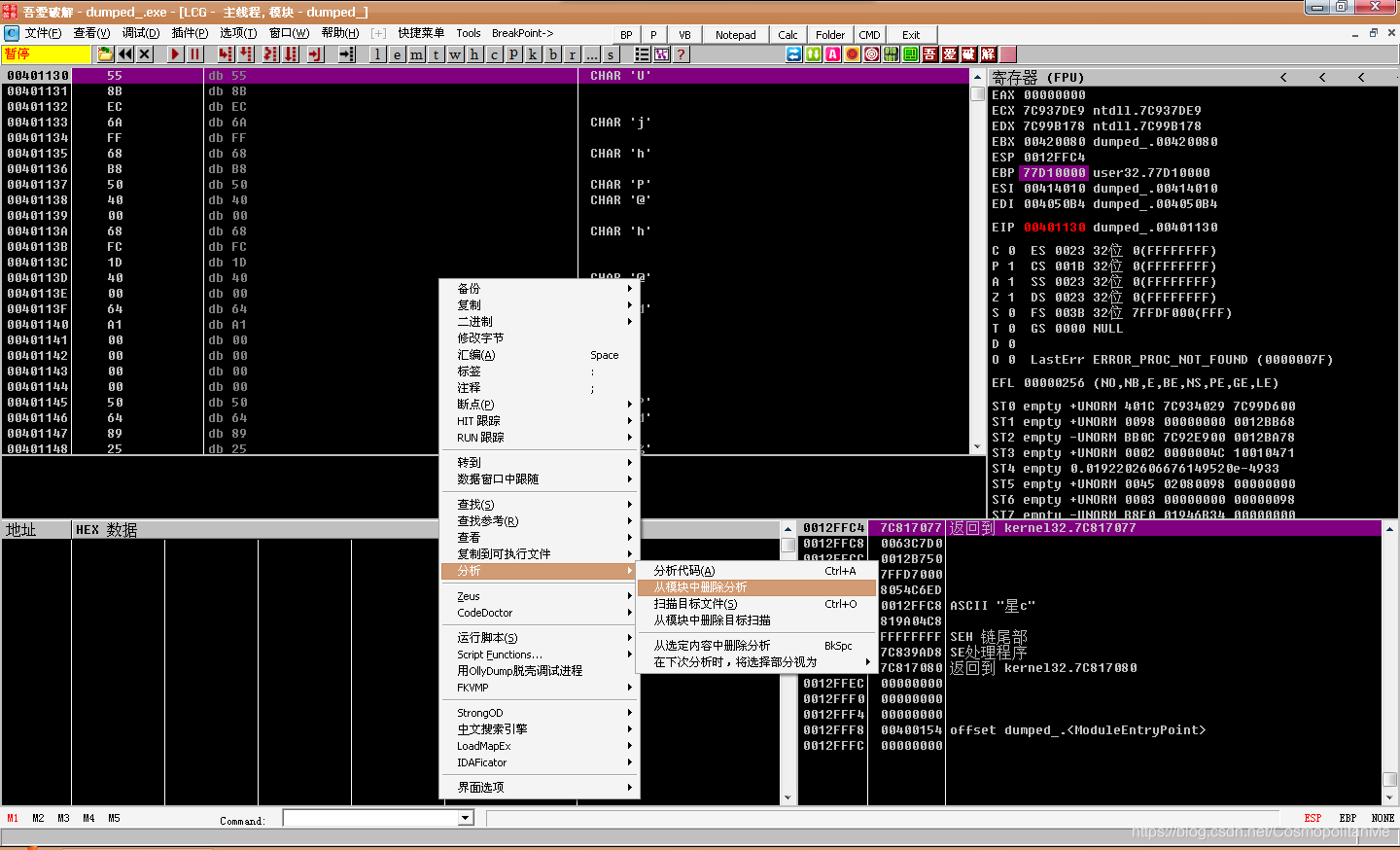This screenshot has height=850, width=1400.
Task: Open Call stack with the k button
Action: [x=533, y=54]
